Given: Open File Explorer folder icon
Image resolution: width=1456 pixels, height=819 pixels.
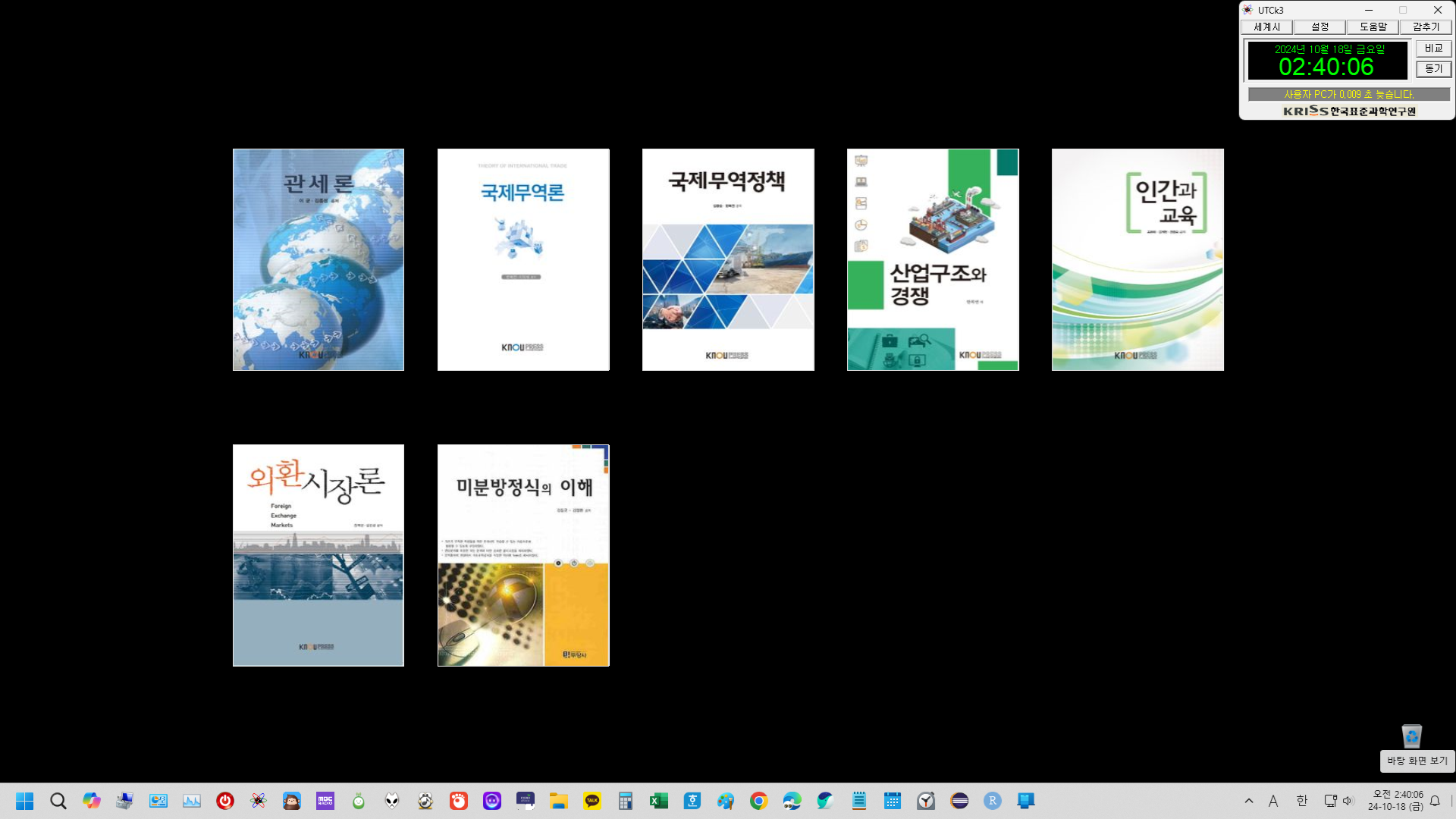Looking at the screenshot, I should tap(559, 801).
